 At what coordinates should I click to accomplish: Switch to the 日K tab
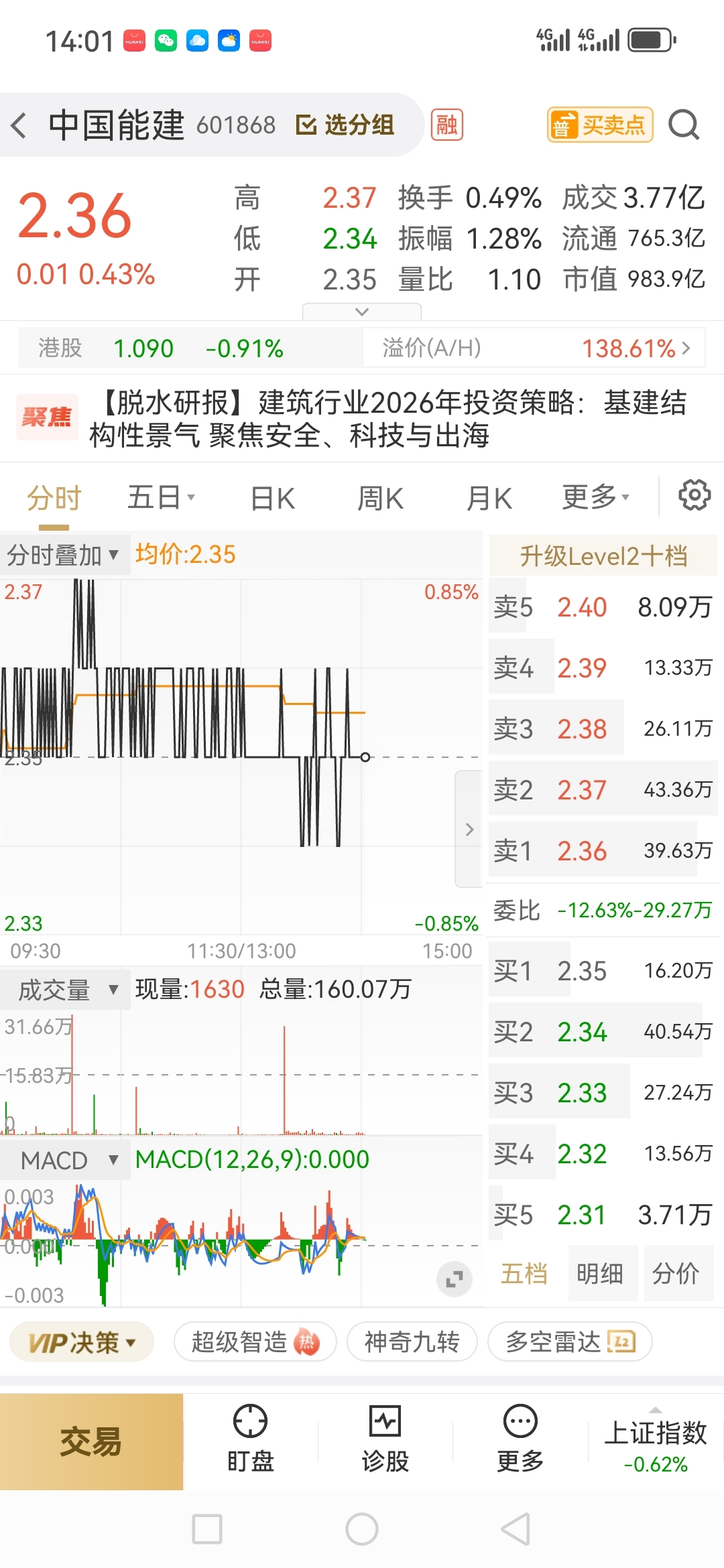pyautogui.click(x=272, y=499)
